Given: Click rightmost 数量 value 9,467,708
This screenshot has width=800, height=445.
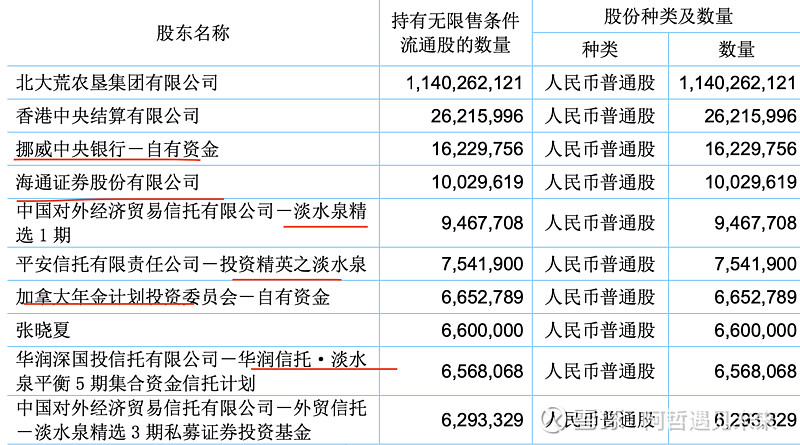Looking at the screenshot, I should (x=756, y=223).
